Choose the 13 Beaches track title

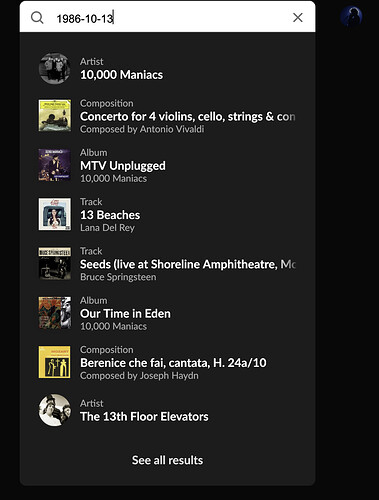tap(110, 215)
